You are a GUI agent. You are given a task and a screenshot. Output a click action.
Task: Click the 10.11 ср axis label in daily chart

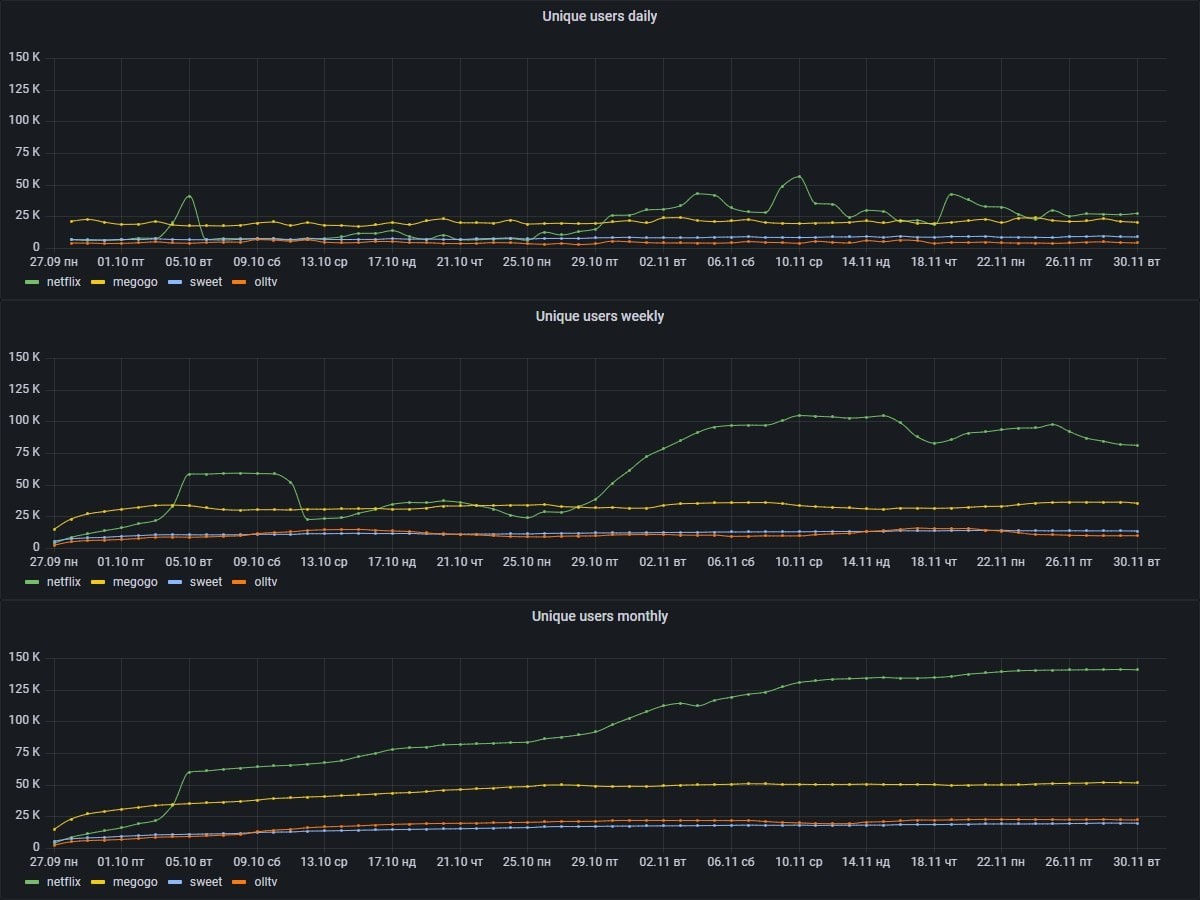coord(799,261)
